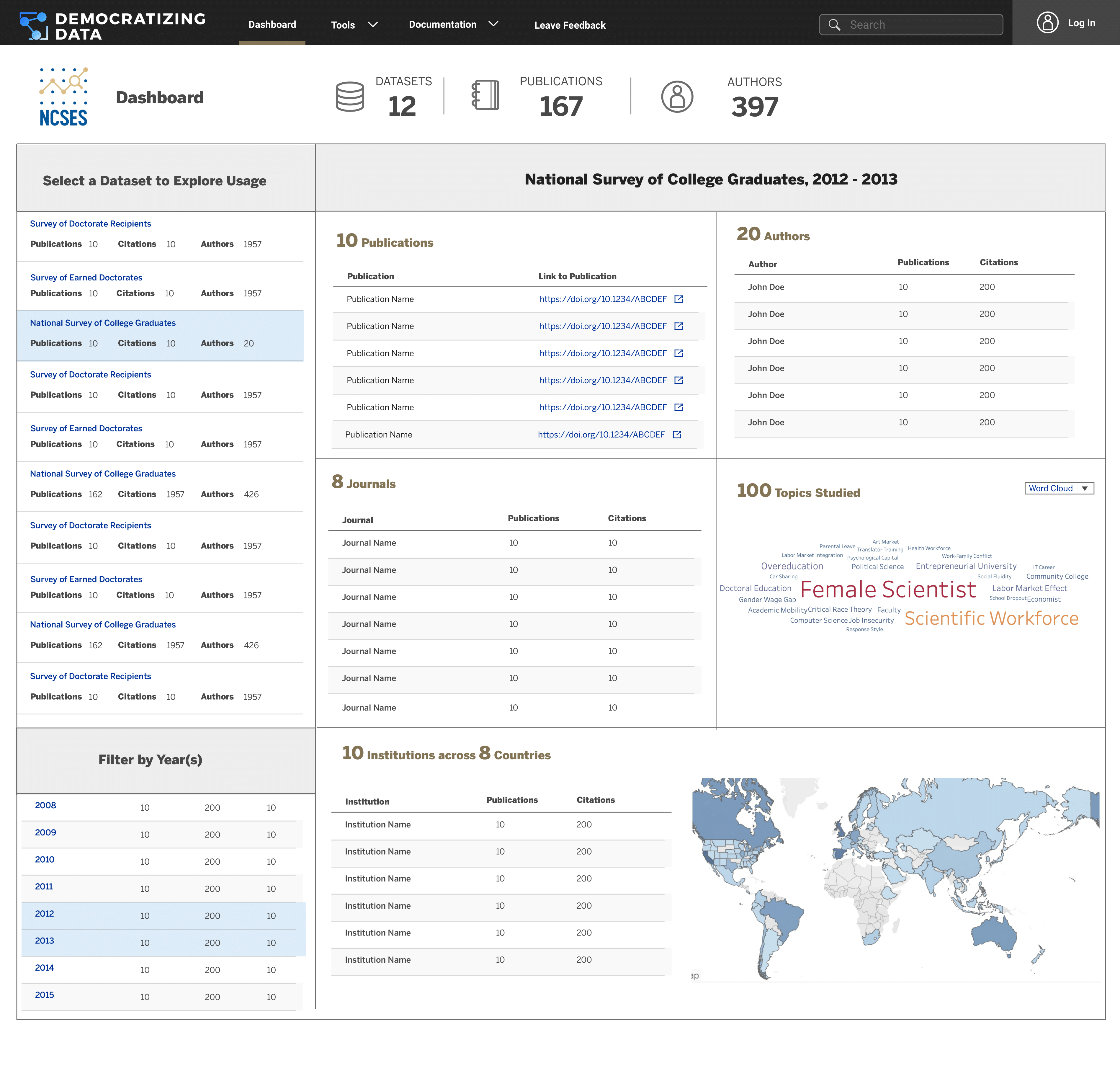Go to the Dashboard tab
This screenshot has height=1071, width=1120.
tap(272, 25)
